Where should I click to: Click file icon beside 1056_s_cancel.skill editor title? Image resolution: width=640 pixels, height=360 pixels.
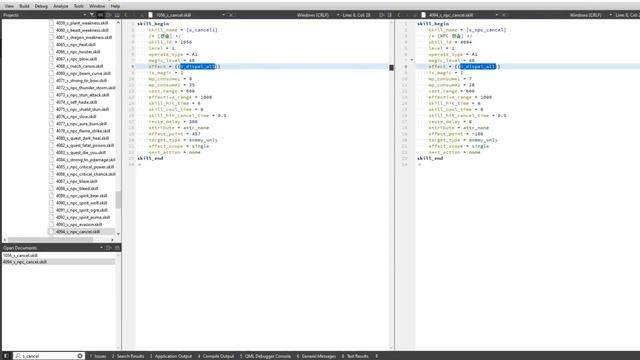pyautogui.click(x=150, y=15)
